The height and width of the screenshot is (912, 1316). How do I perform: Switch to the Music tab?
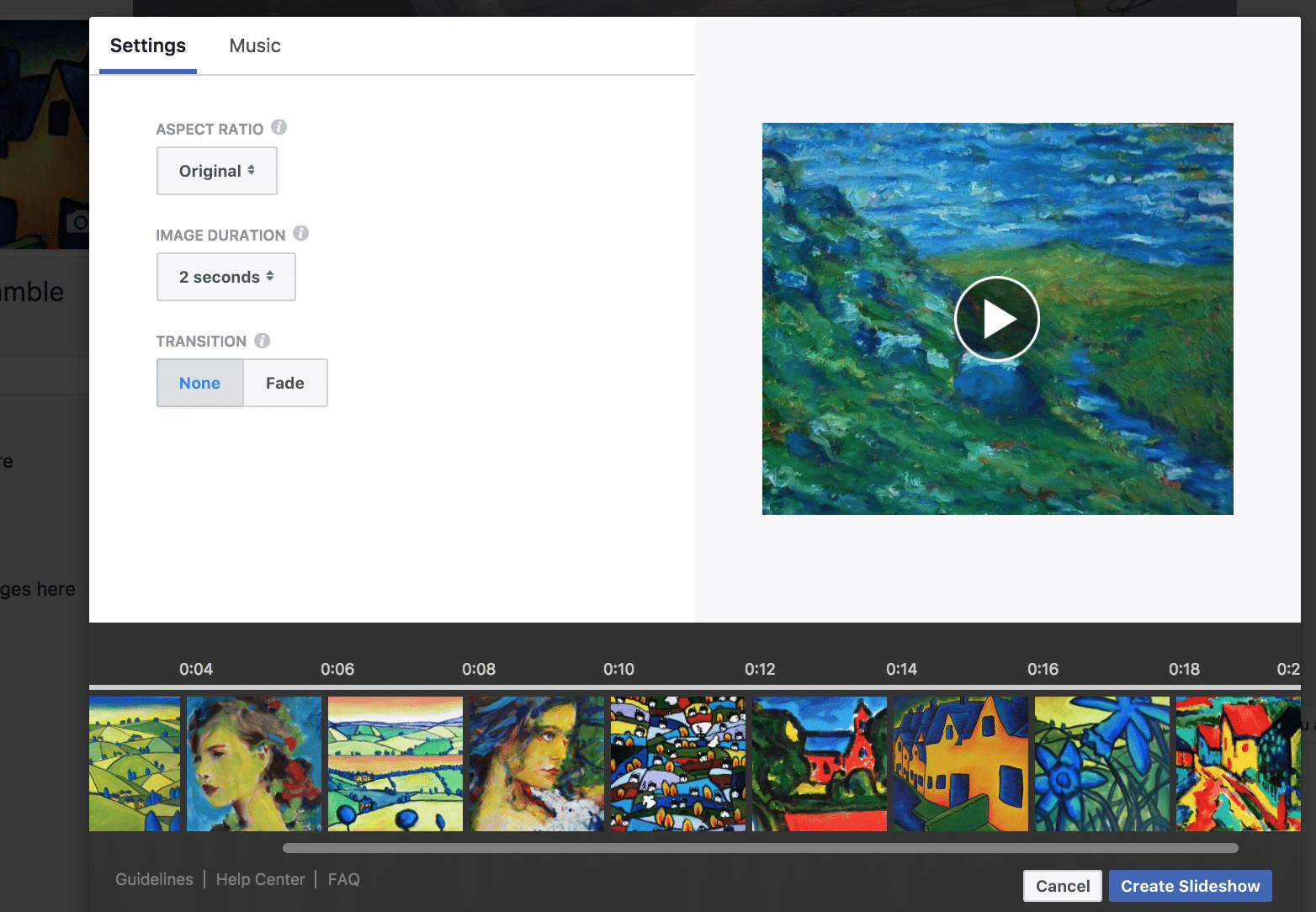pos(255,45)
